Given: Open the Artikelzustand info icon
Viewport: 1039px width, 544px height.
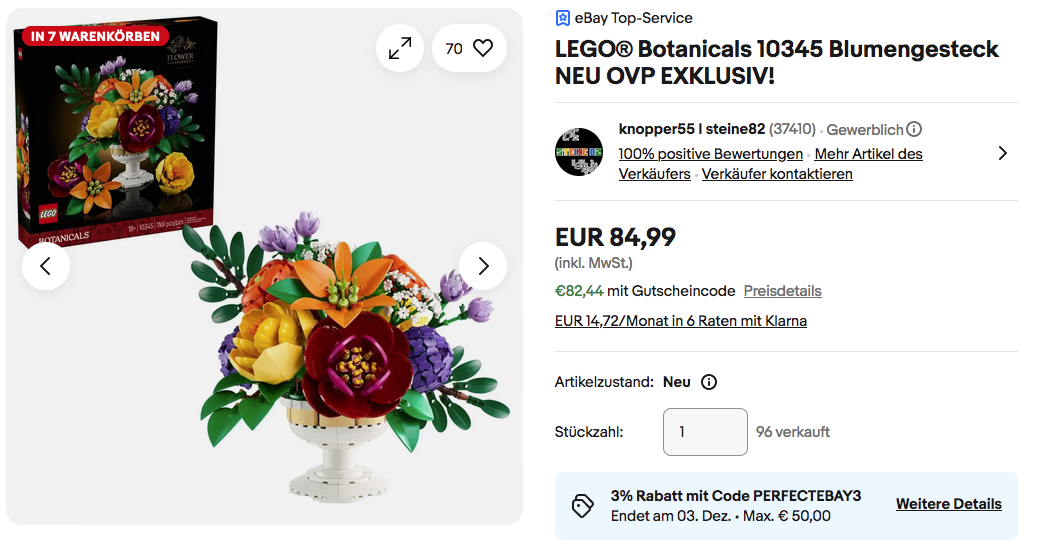Looking at the screenshot, I should click(x=709, y=382).
